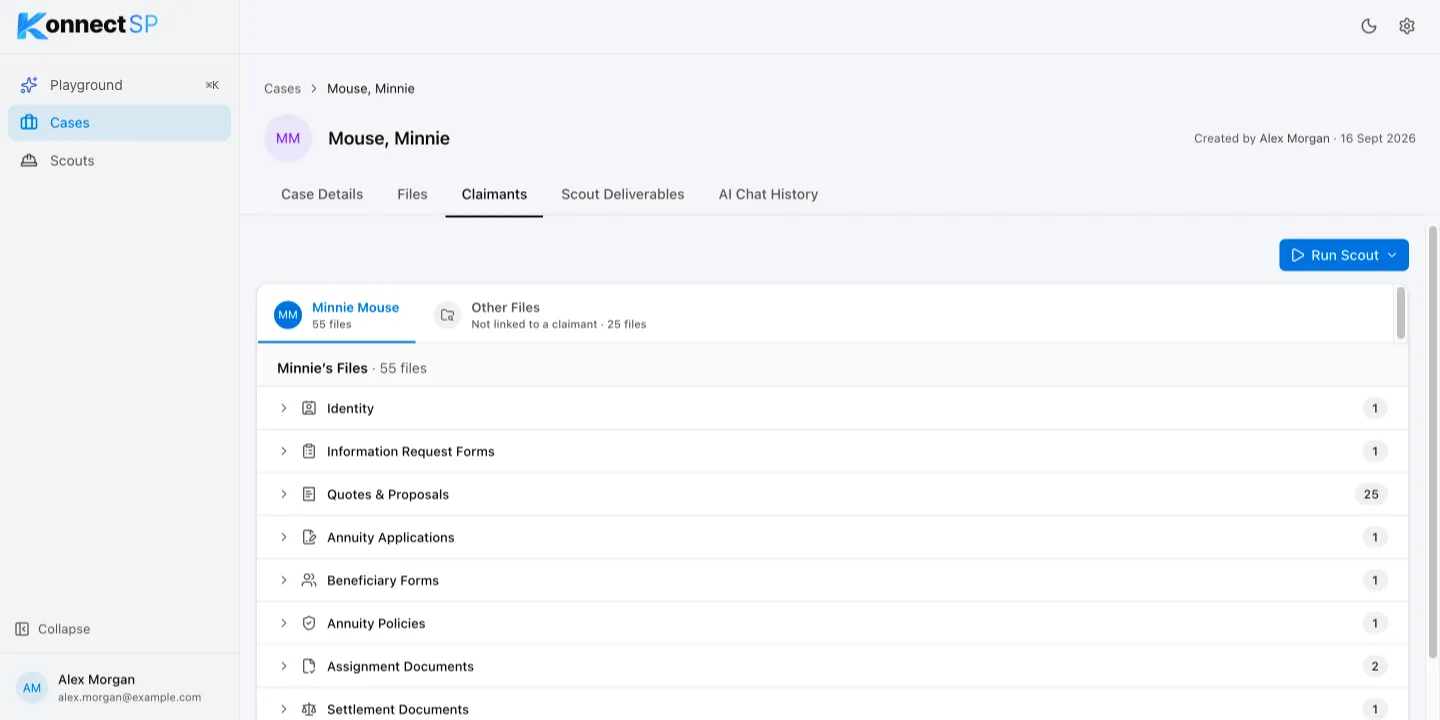Viewport: 1440px width, 720px height.
Task: Click the Settlement Documents scales icon
Action: (x=309, y=709)
